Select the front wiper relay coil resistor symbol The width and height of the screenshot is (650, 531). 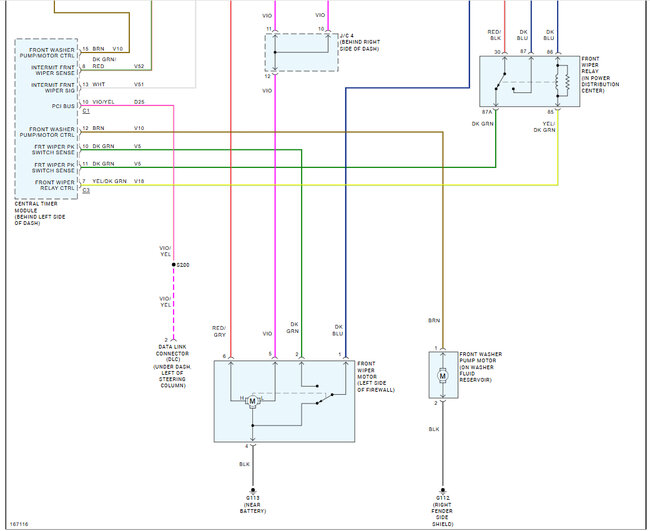(567, 81)
